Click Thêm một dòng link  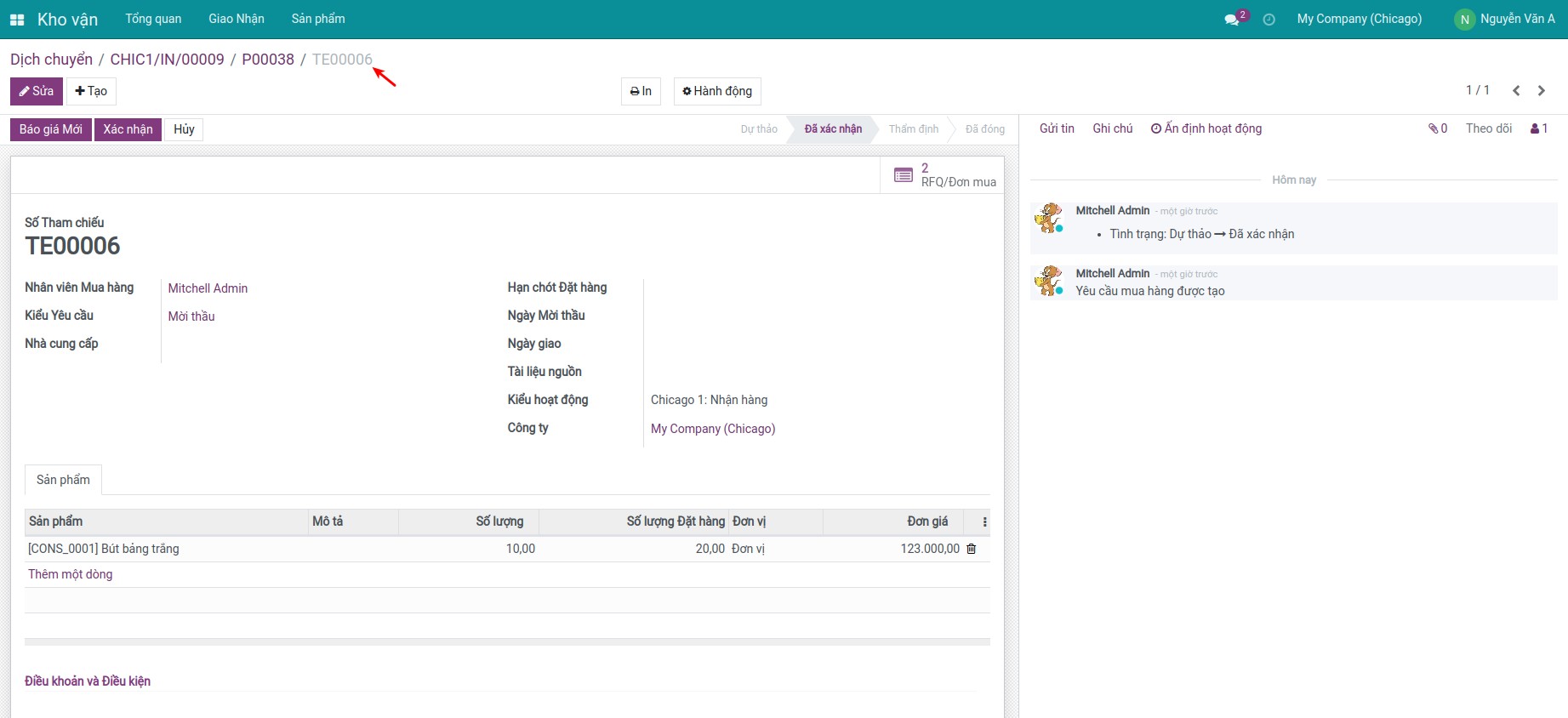70,574
